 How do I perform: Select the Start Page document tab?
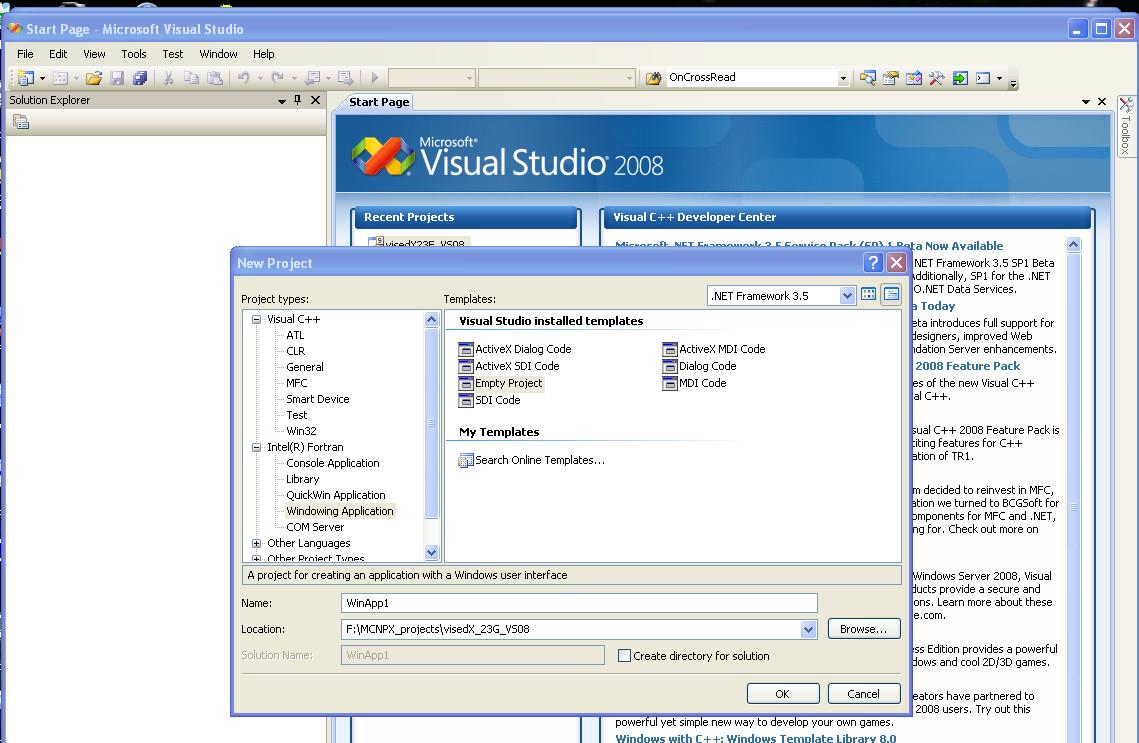(x=378, y=102)
